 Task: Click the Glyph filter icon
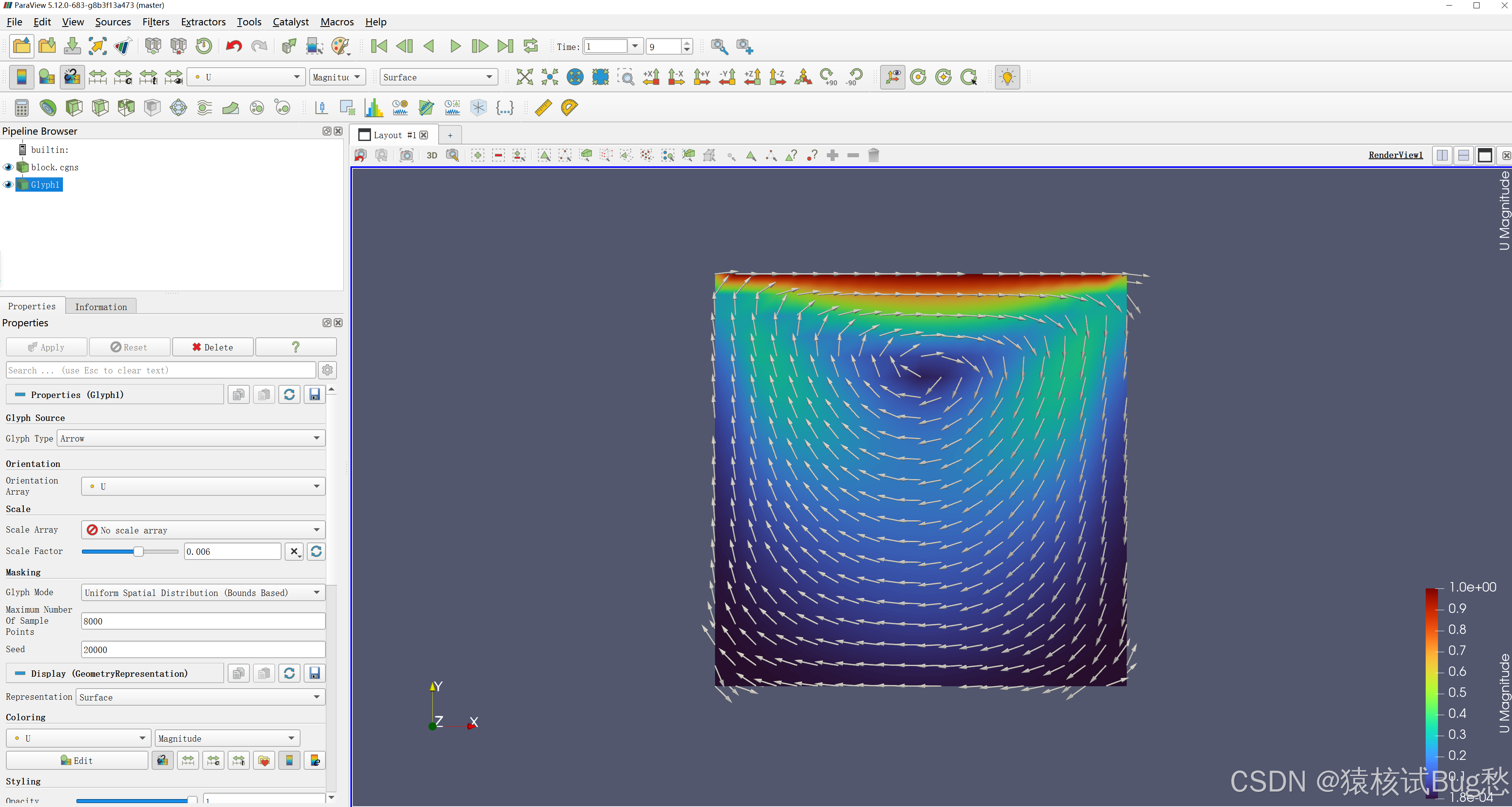point(178,107)
